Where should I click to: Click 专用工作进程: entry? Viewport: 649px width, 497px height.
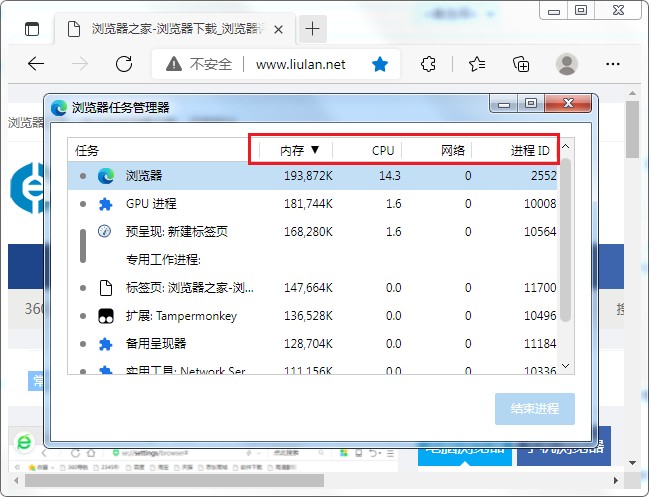click(163, 259)
